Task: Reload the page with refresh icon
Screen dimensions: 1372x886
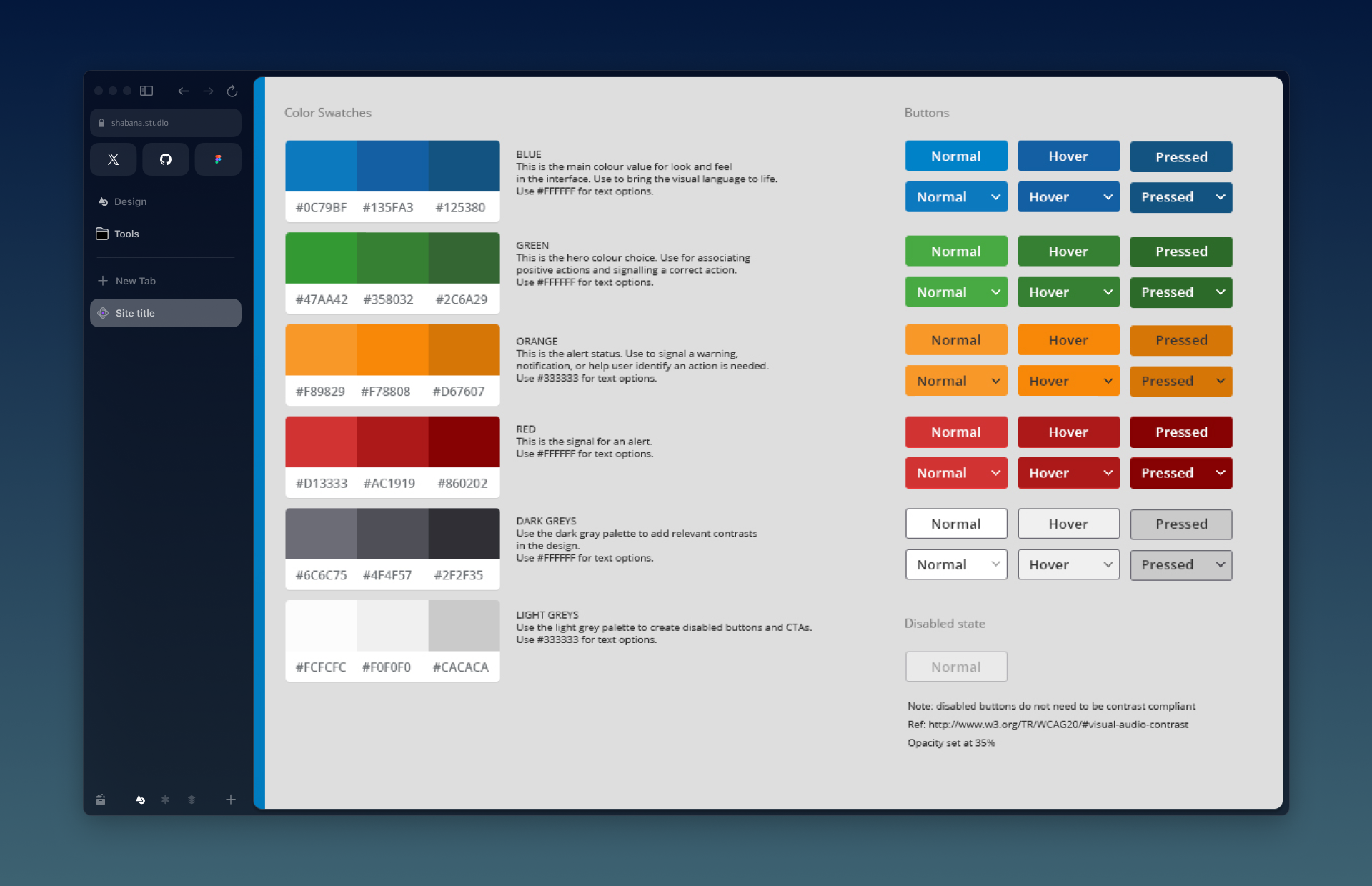Action: tap(232, 91)
